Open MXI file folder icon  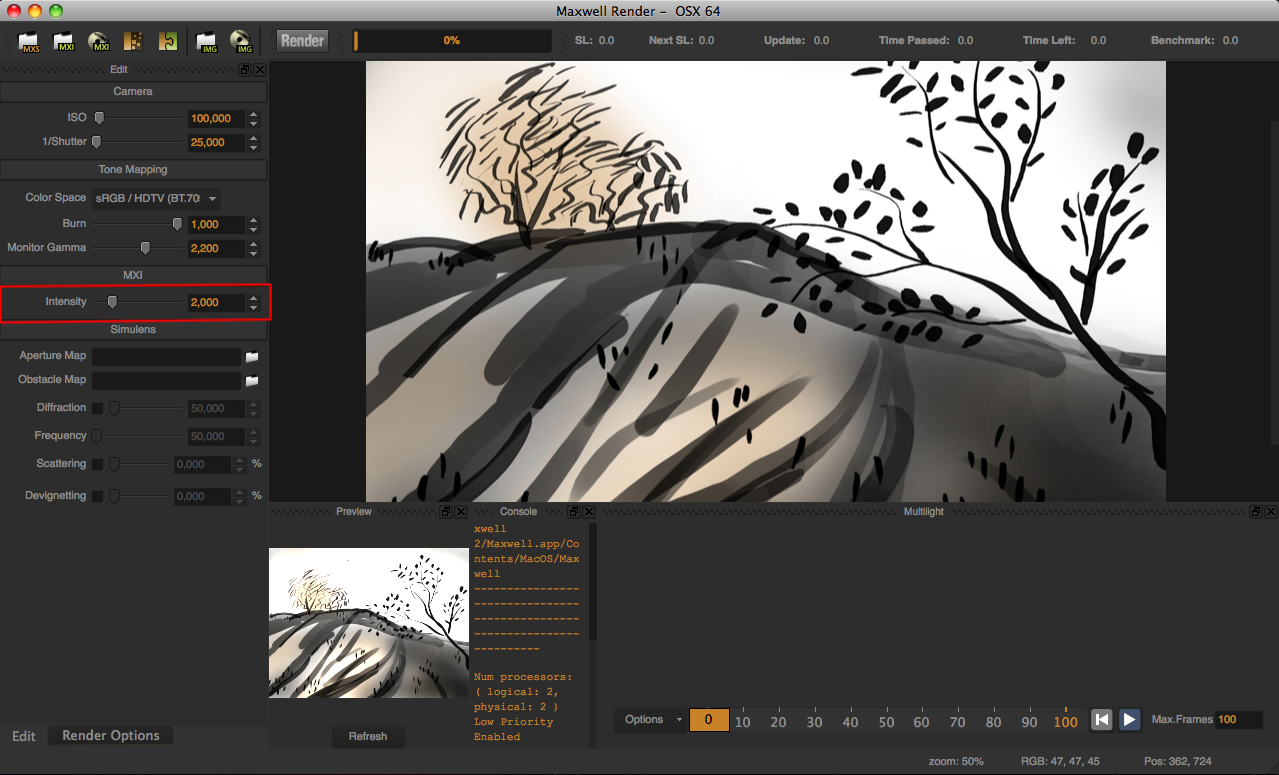(64, 41)
